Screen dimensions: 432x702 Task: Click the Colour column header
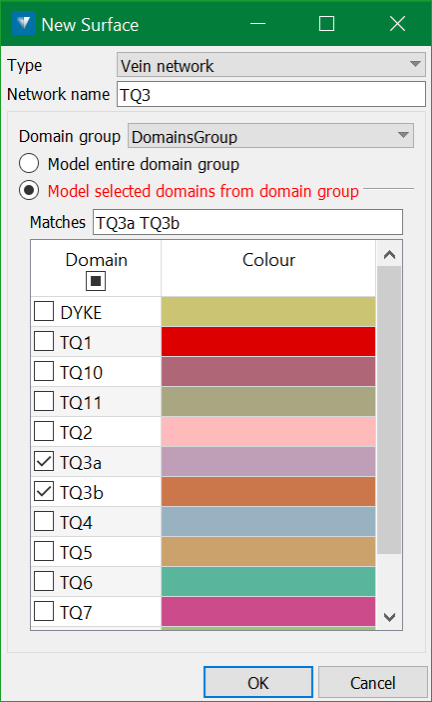tap(269, 260)
